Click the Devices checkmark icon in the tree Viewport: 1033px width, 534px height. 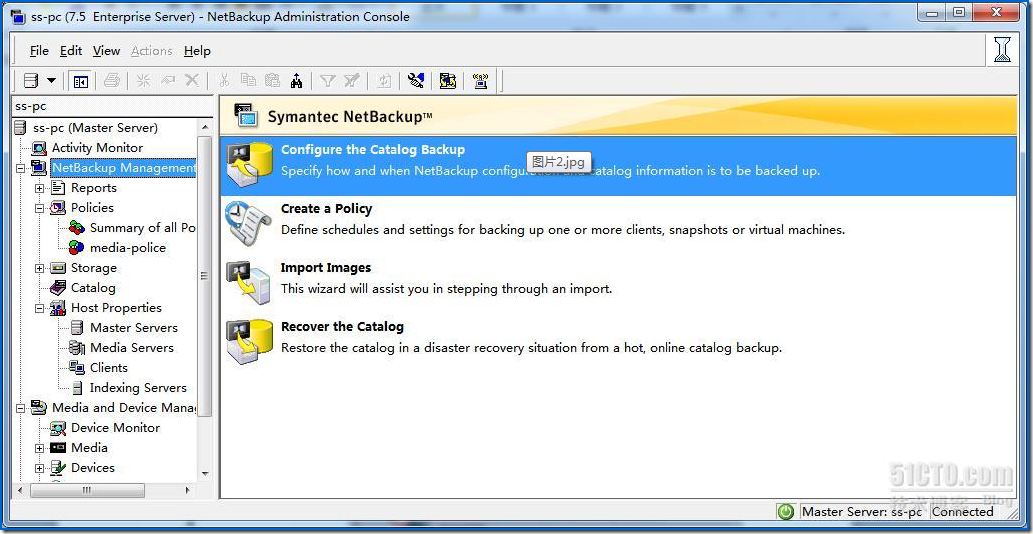pyautogui.click(x=59, y=468)
